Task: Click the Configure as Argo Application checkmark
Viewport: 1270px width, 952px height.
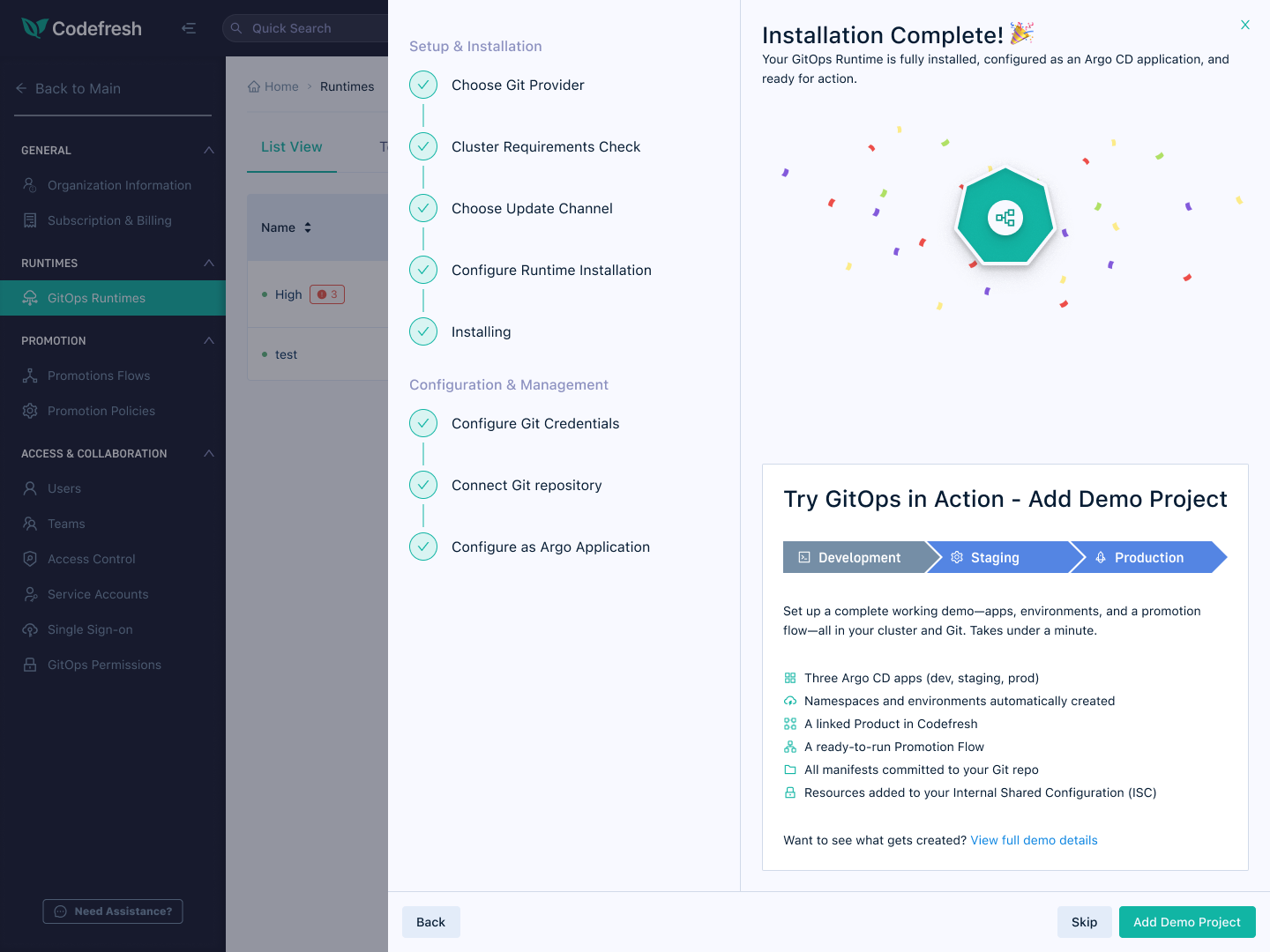Action: pyautogui.click(x=423, y=547)
